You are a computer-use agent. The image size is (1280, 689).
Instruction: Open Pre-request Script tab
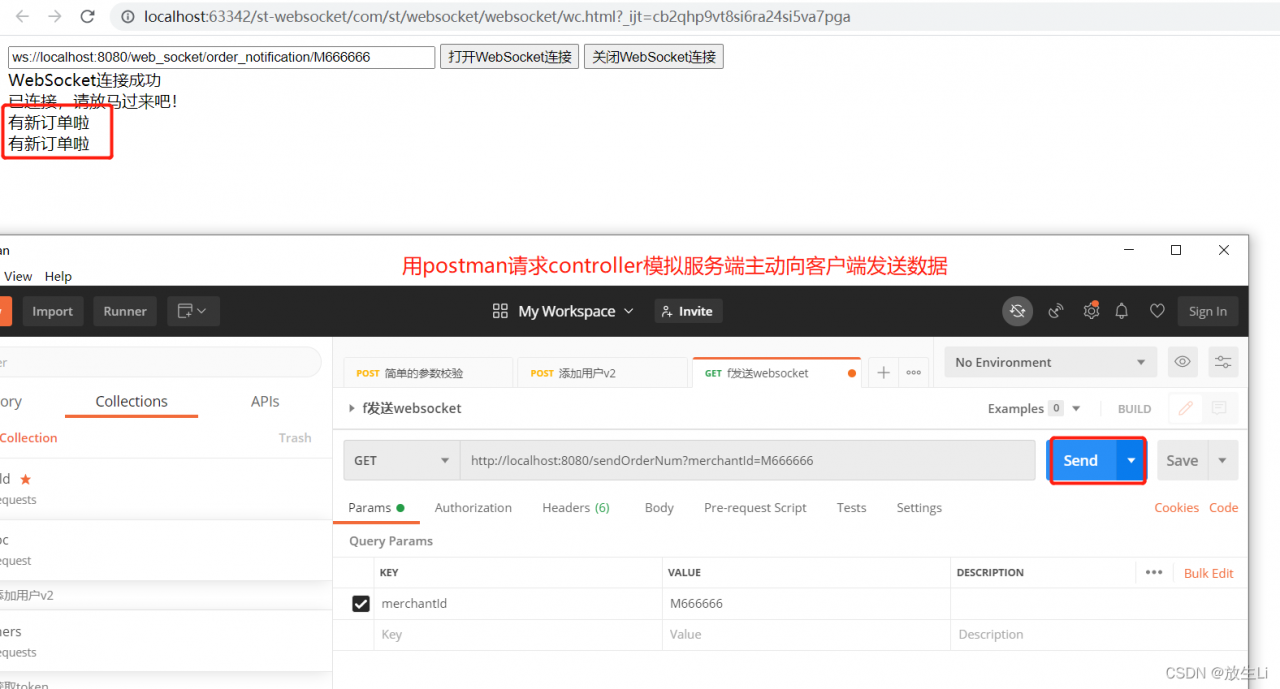pyautogui.click(x=755, y=507)
